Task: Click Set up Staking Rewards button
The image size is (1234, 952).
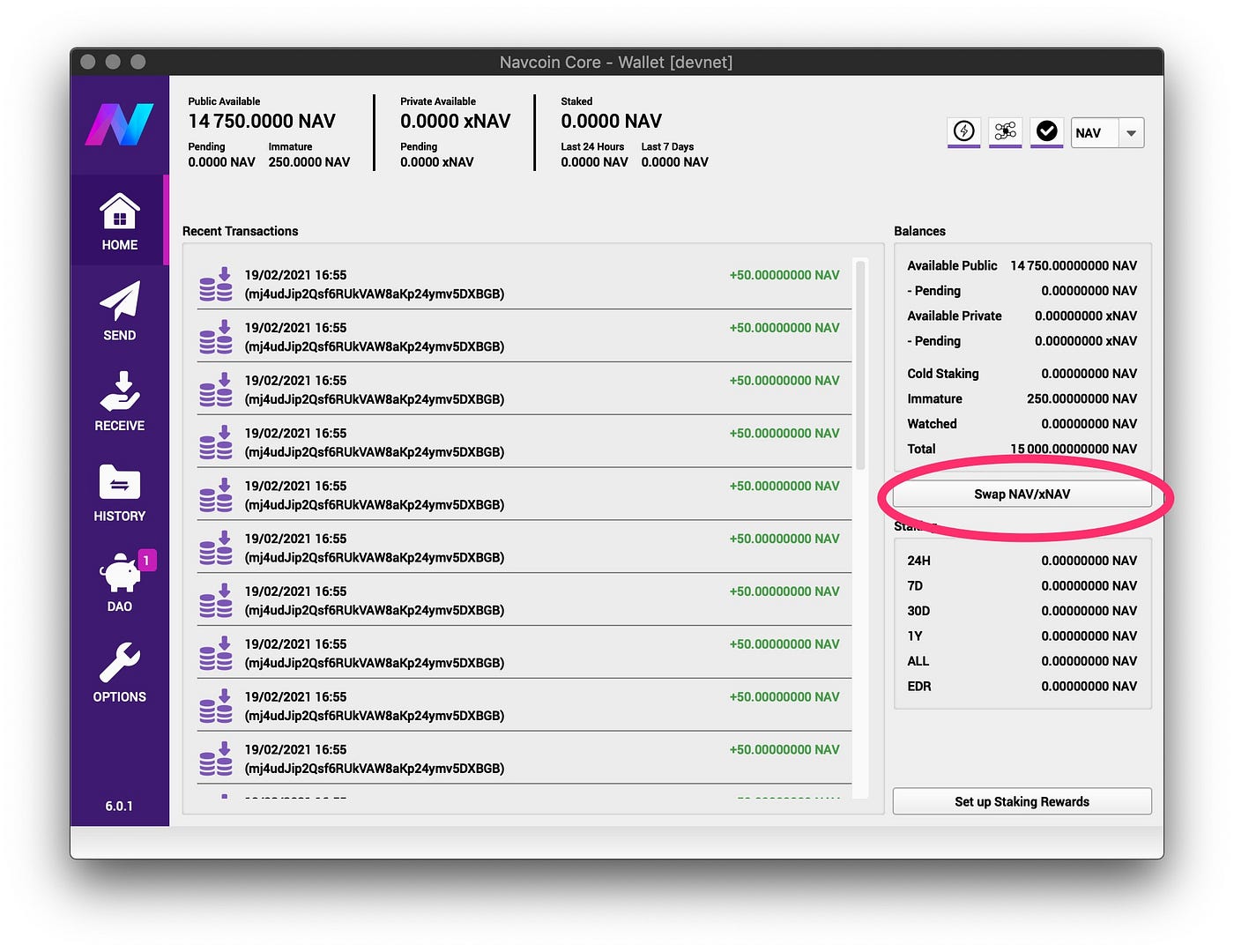Action: point(1022,801)
